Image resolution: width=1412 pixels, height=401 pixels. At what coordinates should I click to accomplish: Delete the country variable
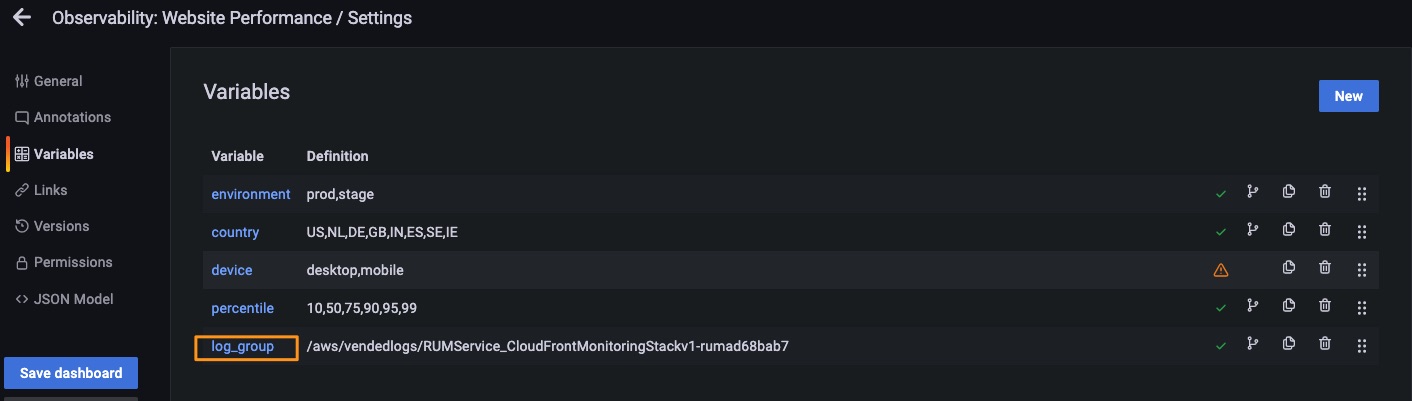tap(1325, 231)
